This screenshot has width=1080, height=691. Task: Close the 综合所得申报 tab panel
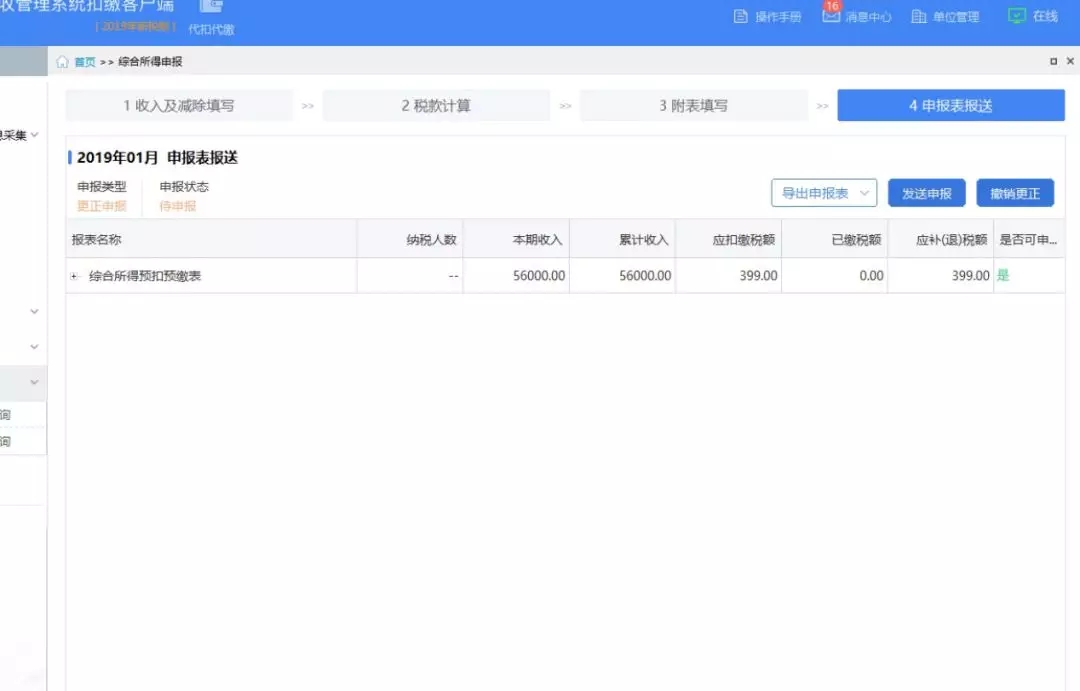click(1070, 62)
